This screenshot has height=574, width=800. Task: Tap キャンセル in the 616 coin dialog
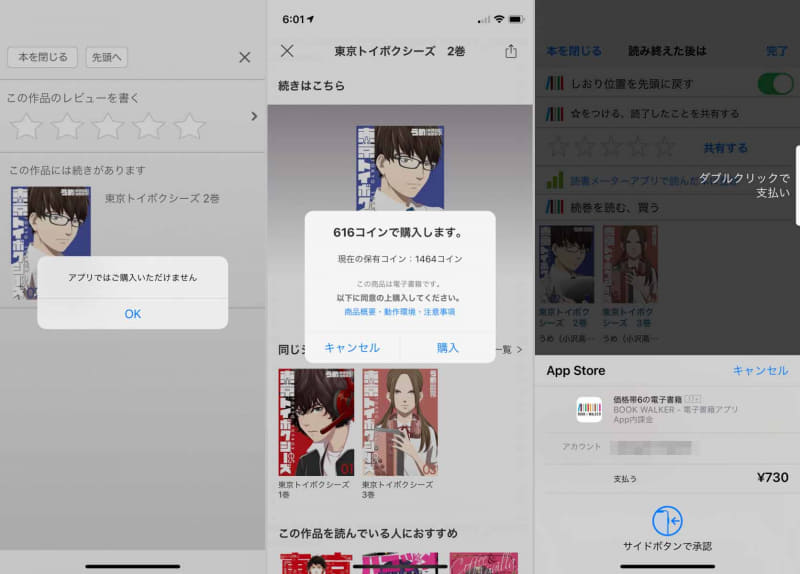(352, 348)
